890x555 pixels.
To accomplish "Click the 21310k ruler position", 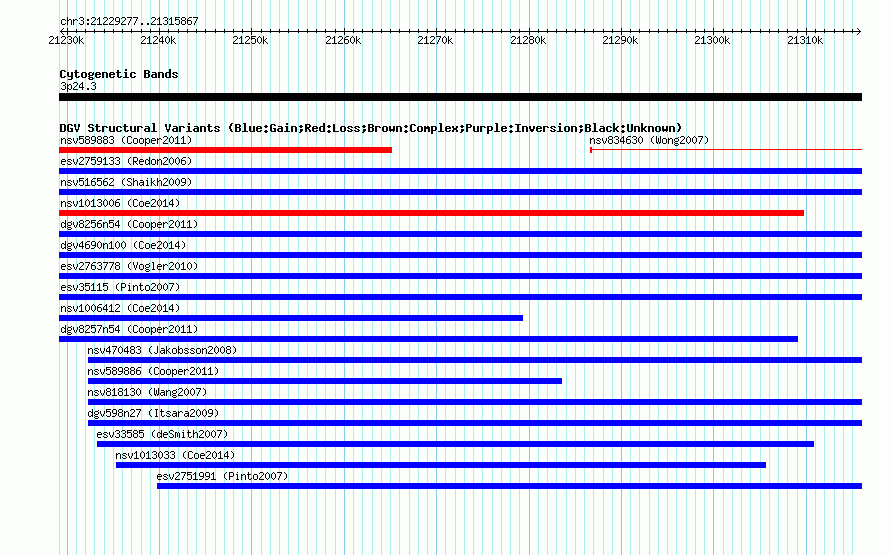I will (x=805, y=40).
